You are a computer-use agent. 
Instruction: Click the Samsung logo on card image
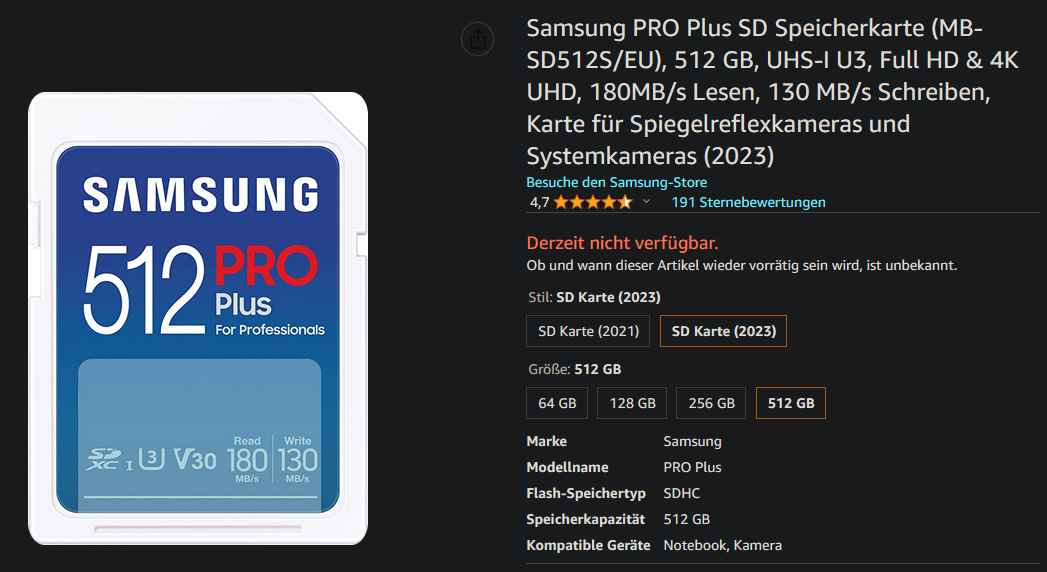click(x=200, y=195)
